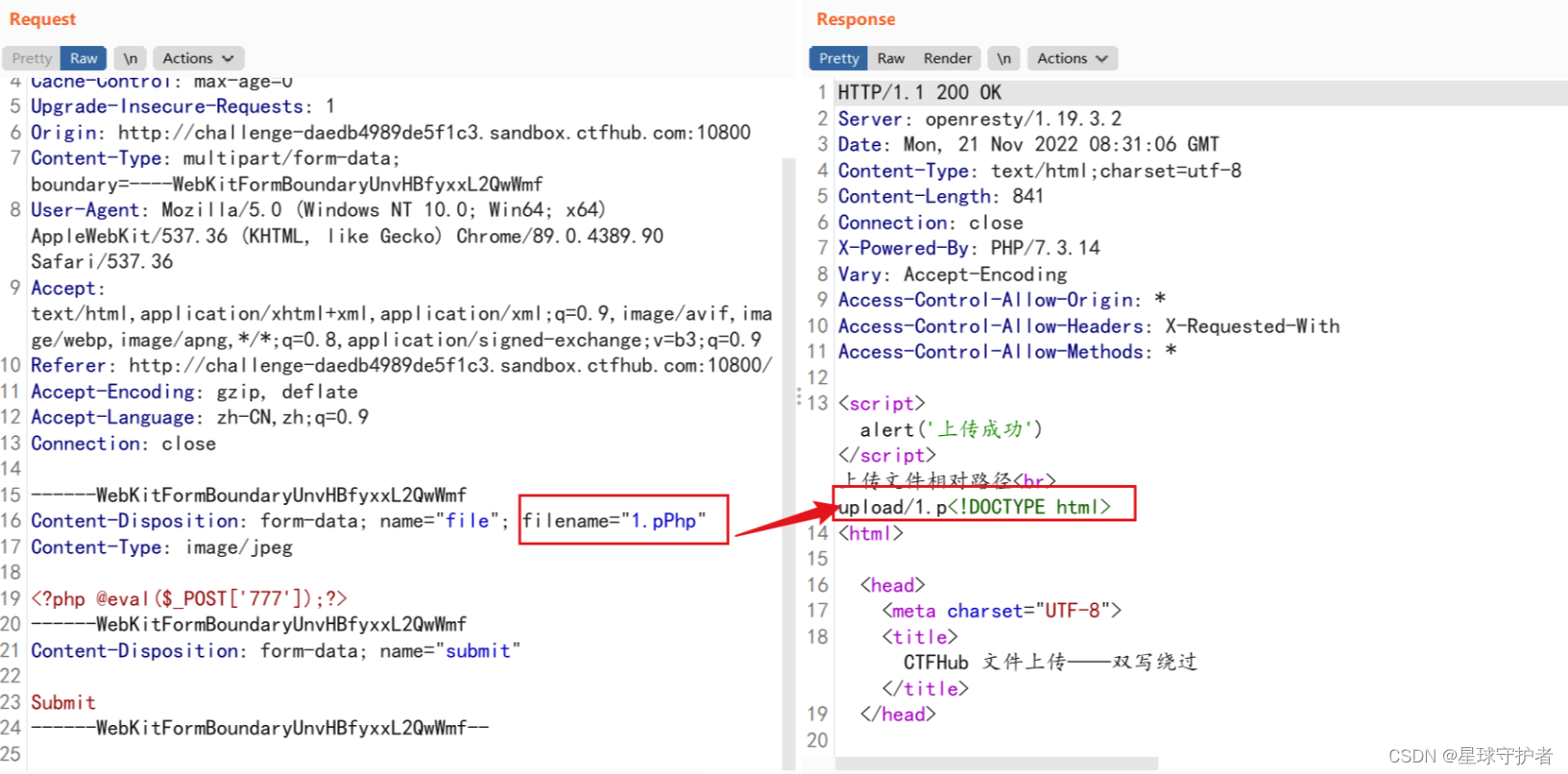1568x774 pixels.
Task: Click the Origin header line in request
Action: [391, 133]
